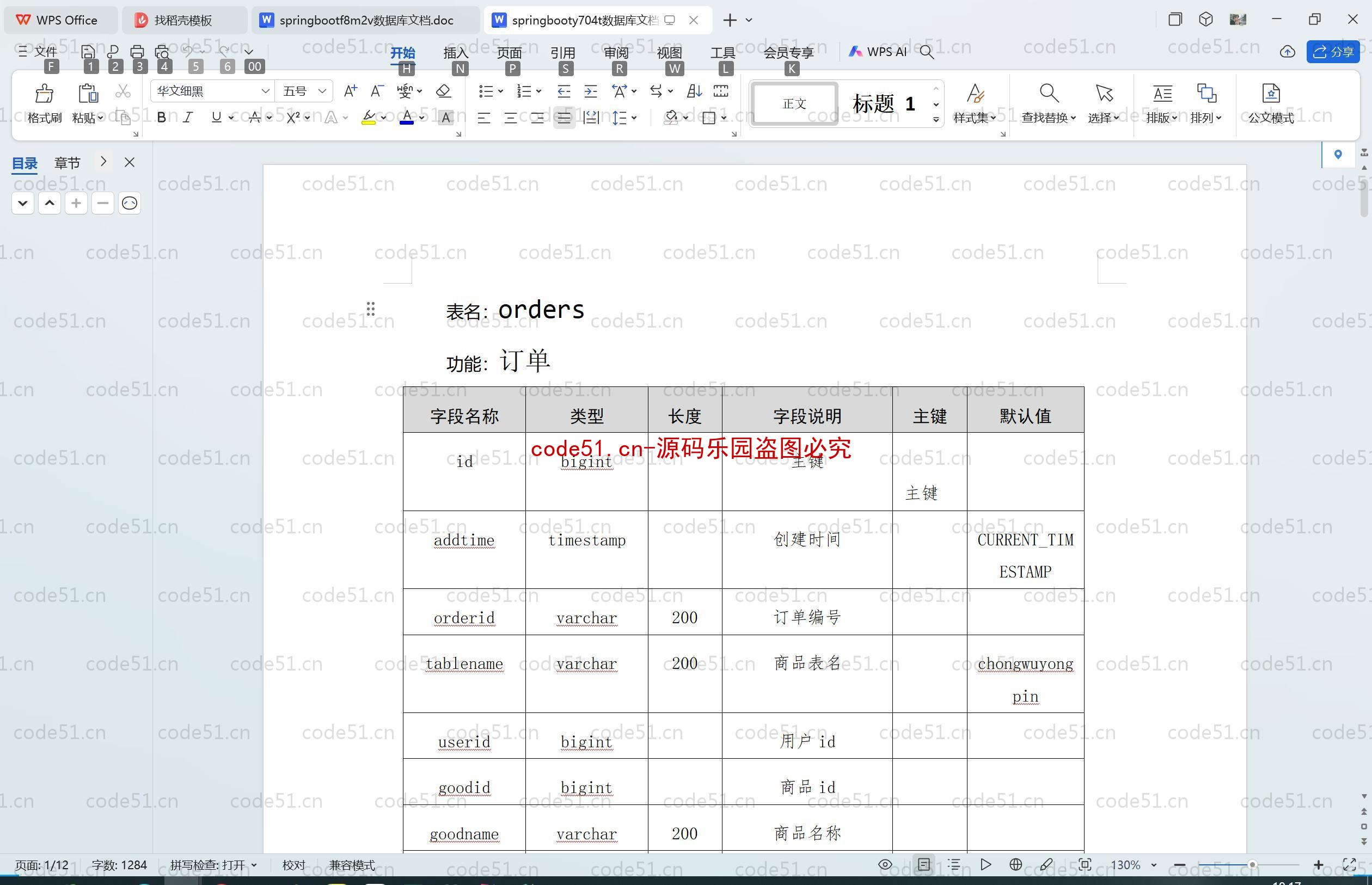The height and width of the screenshot is (885, 1372).
Task: Open the 插入 (Insert) ribbon tab
Action: pos(456,52)
